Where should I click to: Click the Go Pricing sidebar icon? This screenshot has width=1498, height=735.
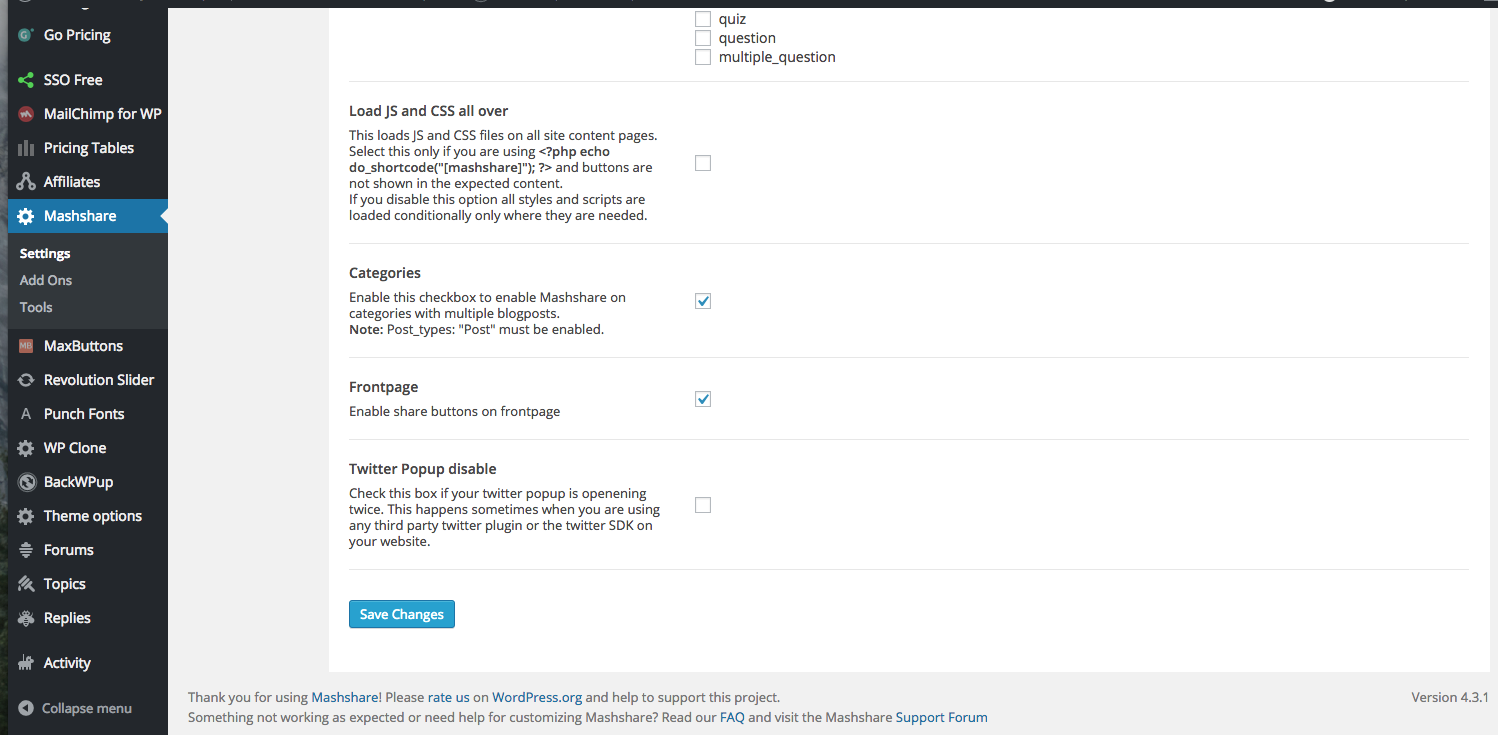coord(26,35)
